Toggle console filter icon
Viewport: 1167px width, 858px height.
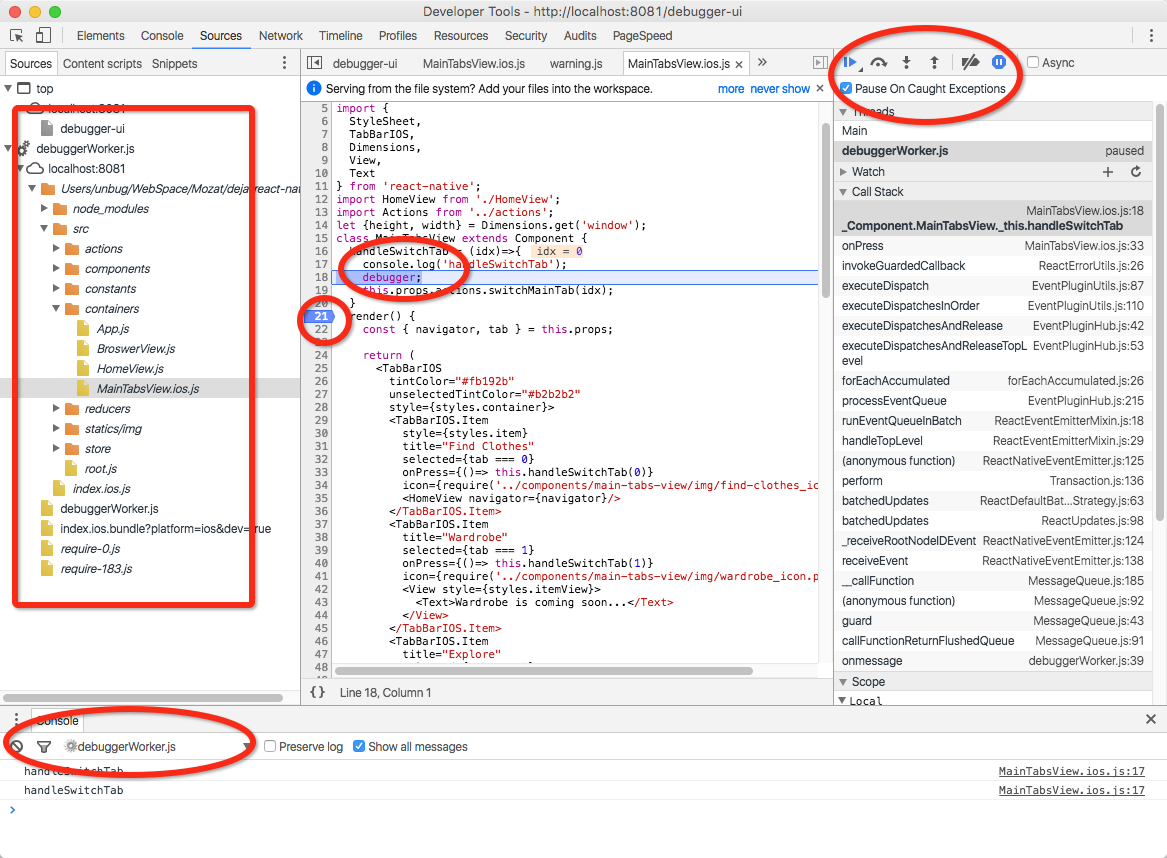coord(44,746)
